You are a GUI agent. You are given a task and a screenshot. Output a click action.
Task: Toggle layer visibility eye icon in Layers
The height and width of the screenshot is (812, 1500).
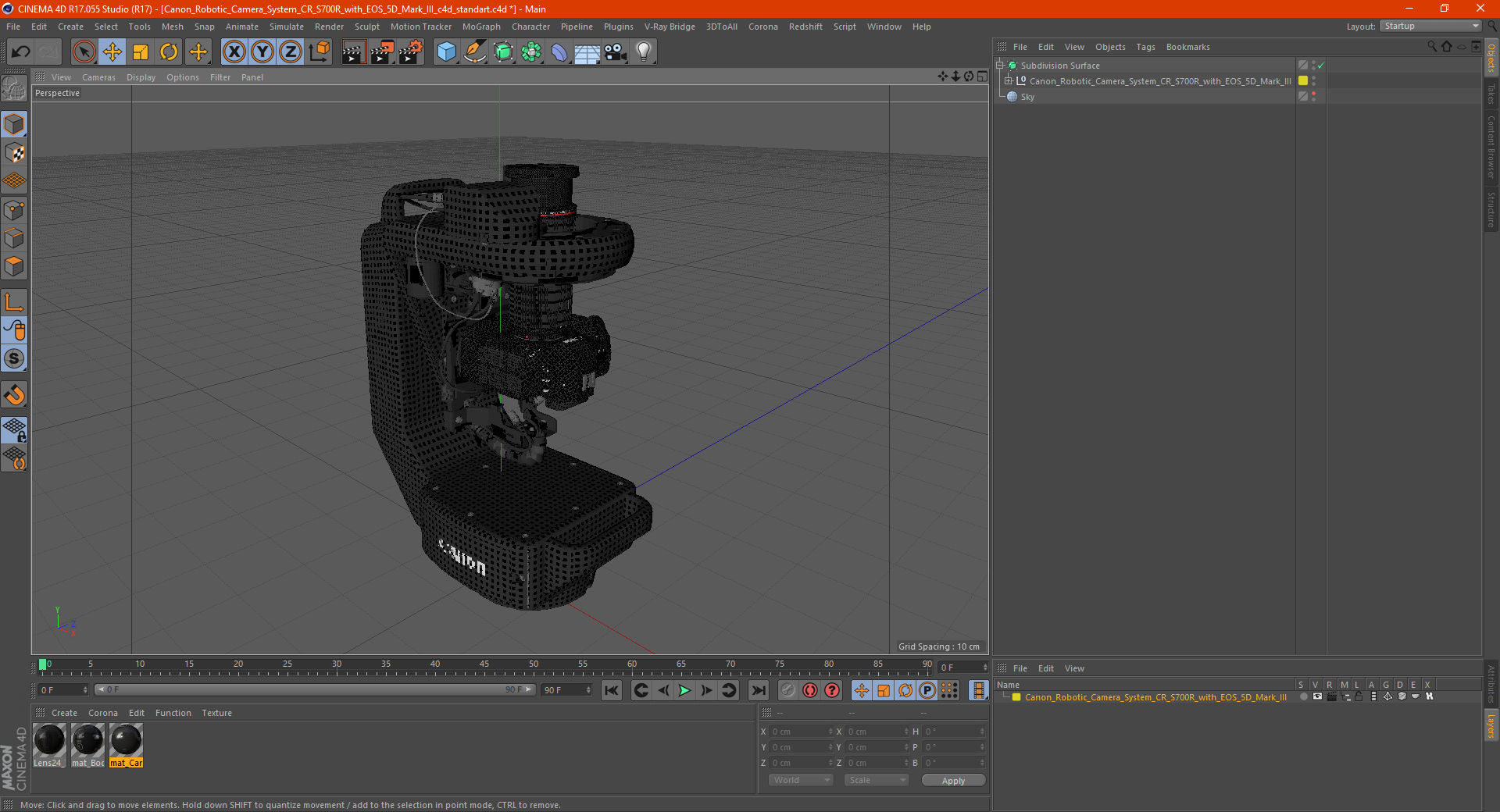(1317, 697)
